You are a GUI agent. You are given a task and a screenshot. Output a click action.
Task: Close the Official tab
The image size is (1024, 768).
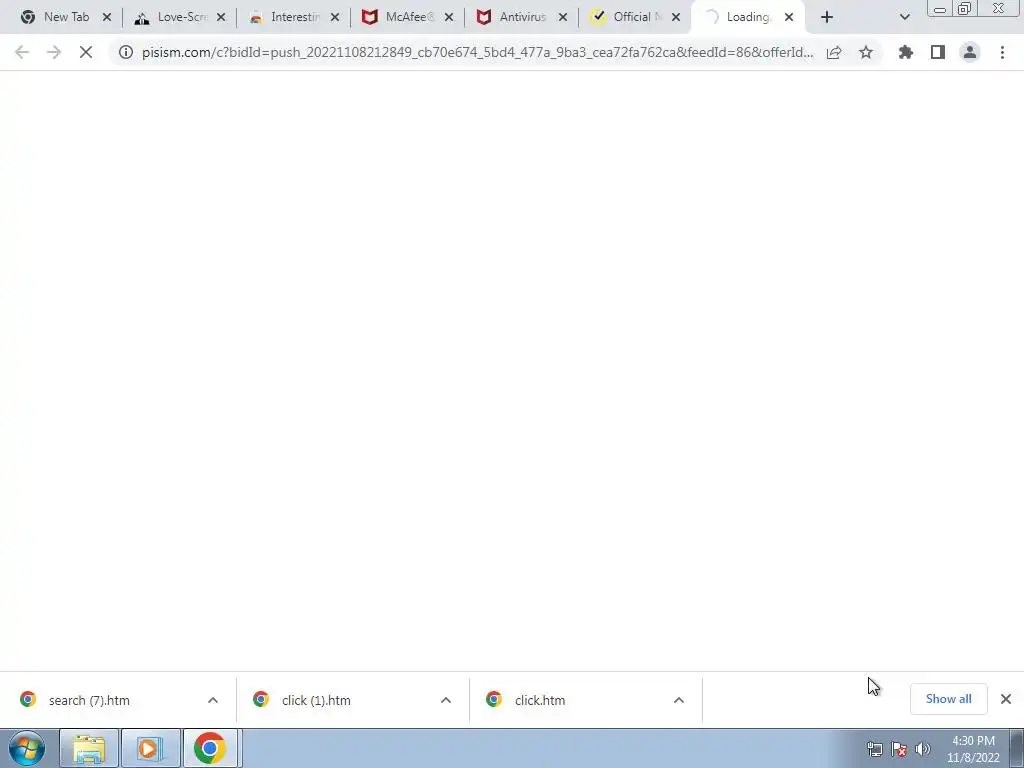pos(676,18)
